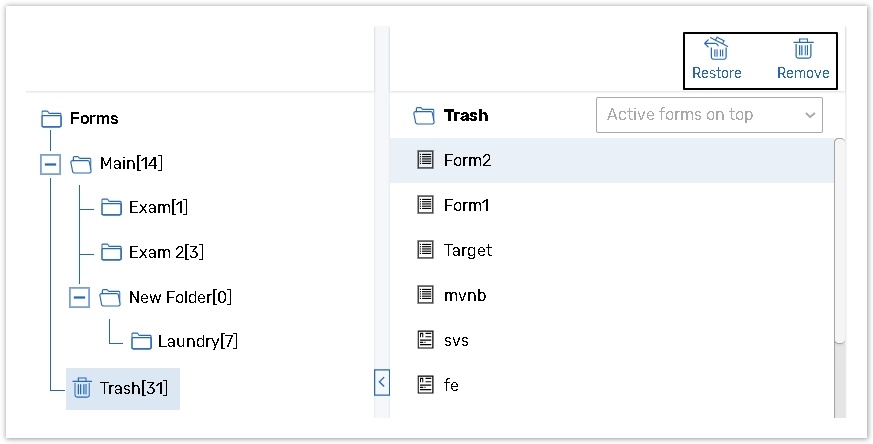Screen dimensions: 873x444
Task: Select the Target form entry
Action: pos(467,250)
